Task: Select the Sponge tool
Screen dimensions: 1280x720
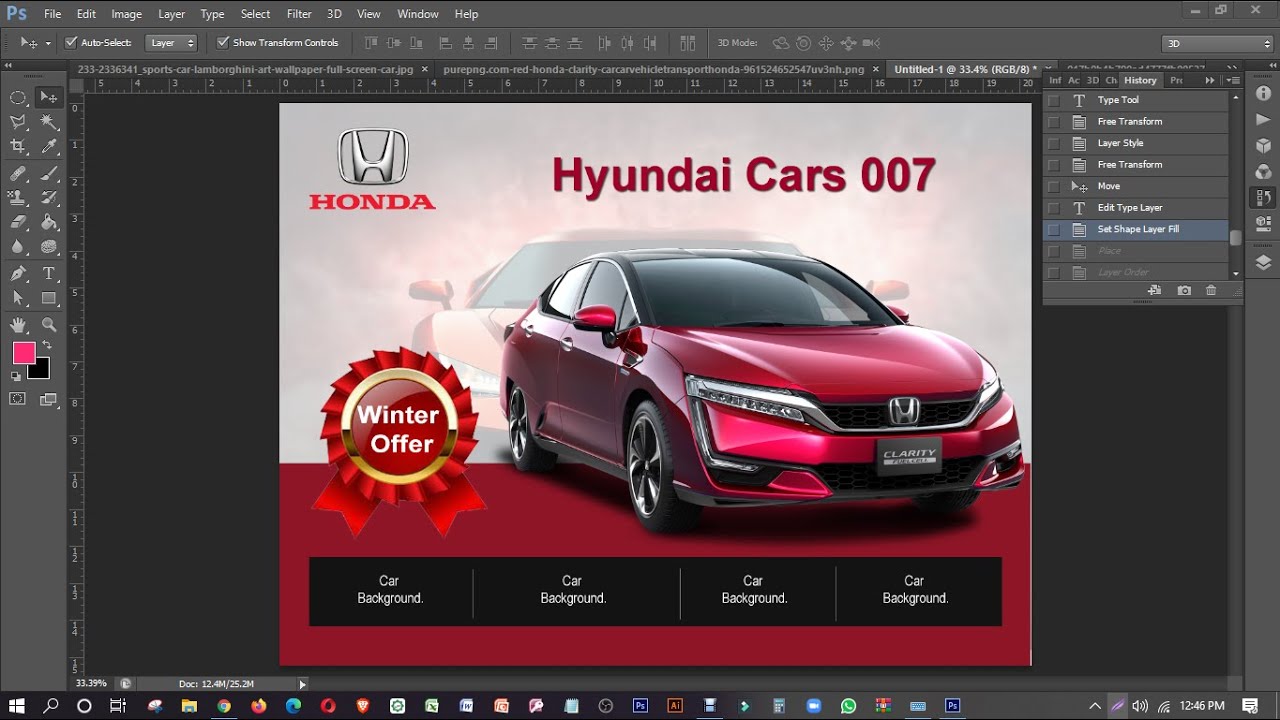Action: coord(48,246)
